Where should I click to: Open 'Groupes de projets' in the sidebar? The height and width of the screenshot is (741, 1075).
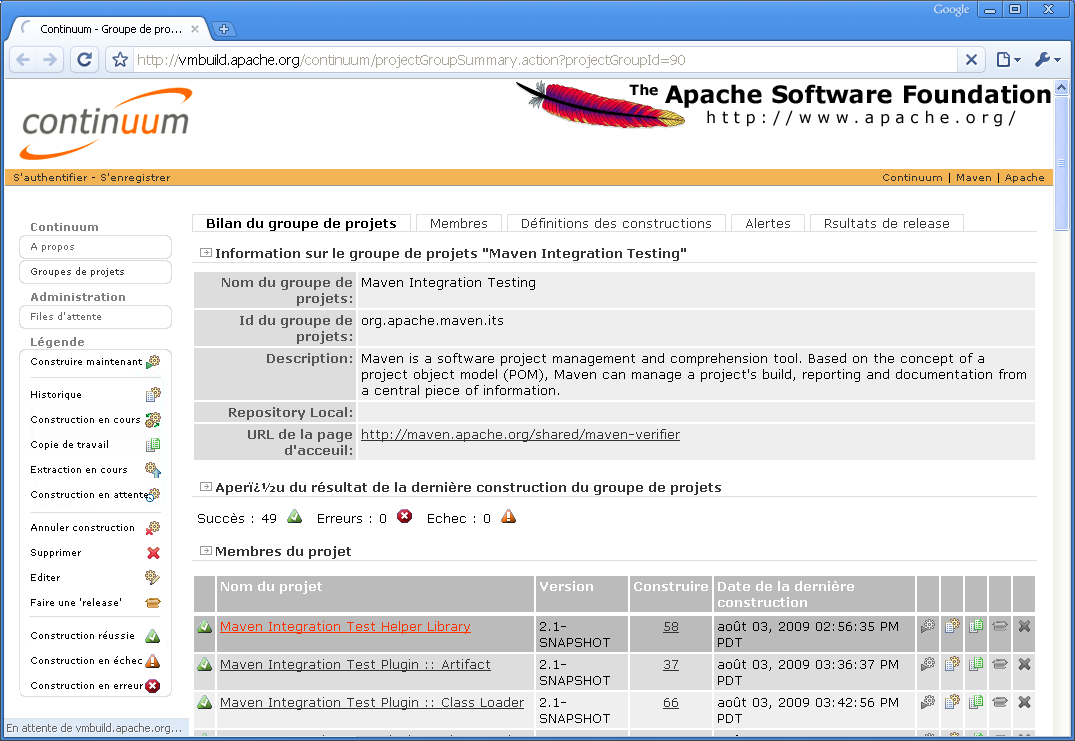[77, 272]
